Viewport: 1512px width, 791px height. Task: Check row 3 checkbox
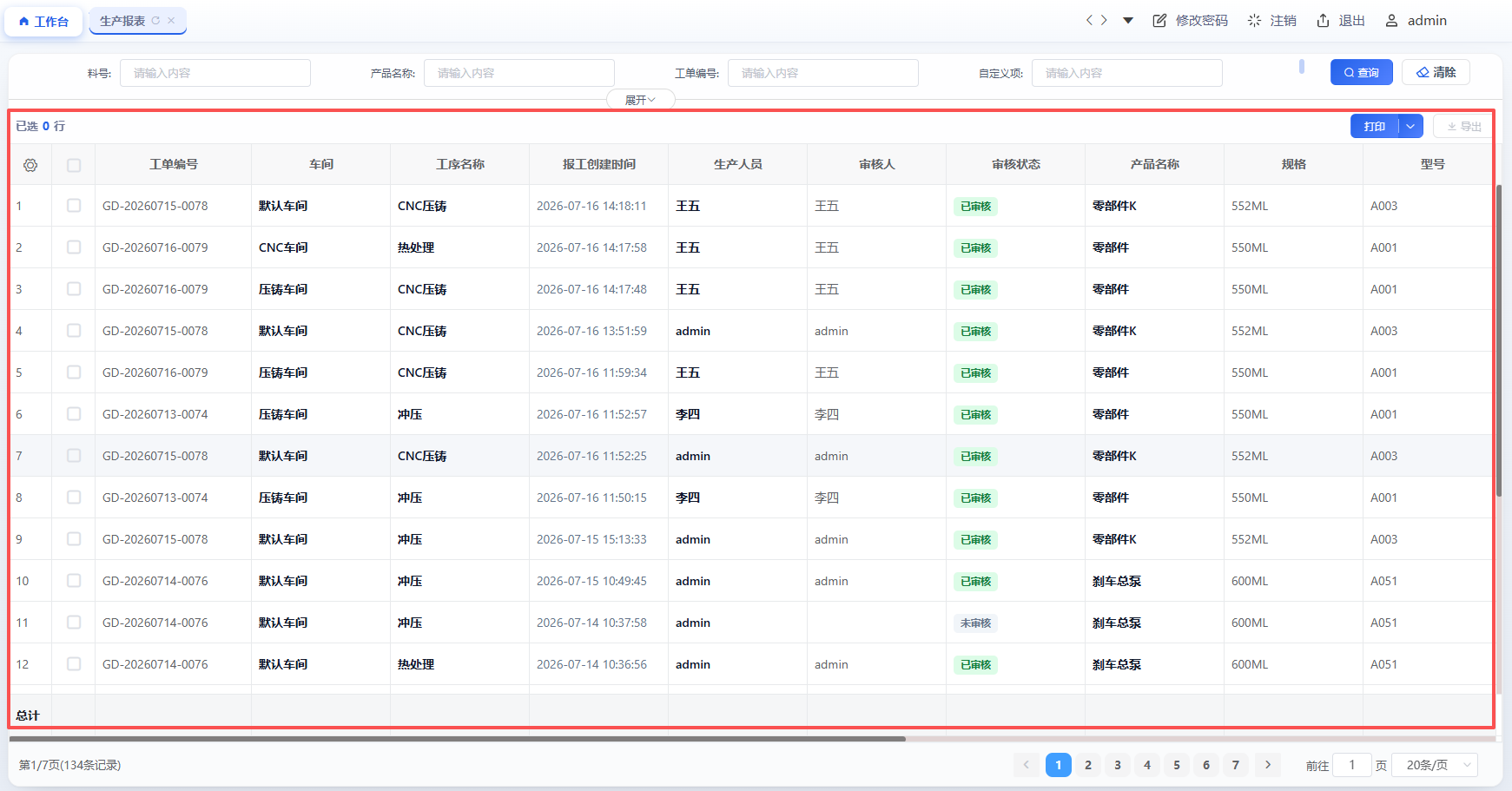[x=74, y=289]
